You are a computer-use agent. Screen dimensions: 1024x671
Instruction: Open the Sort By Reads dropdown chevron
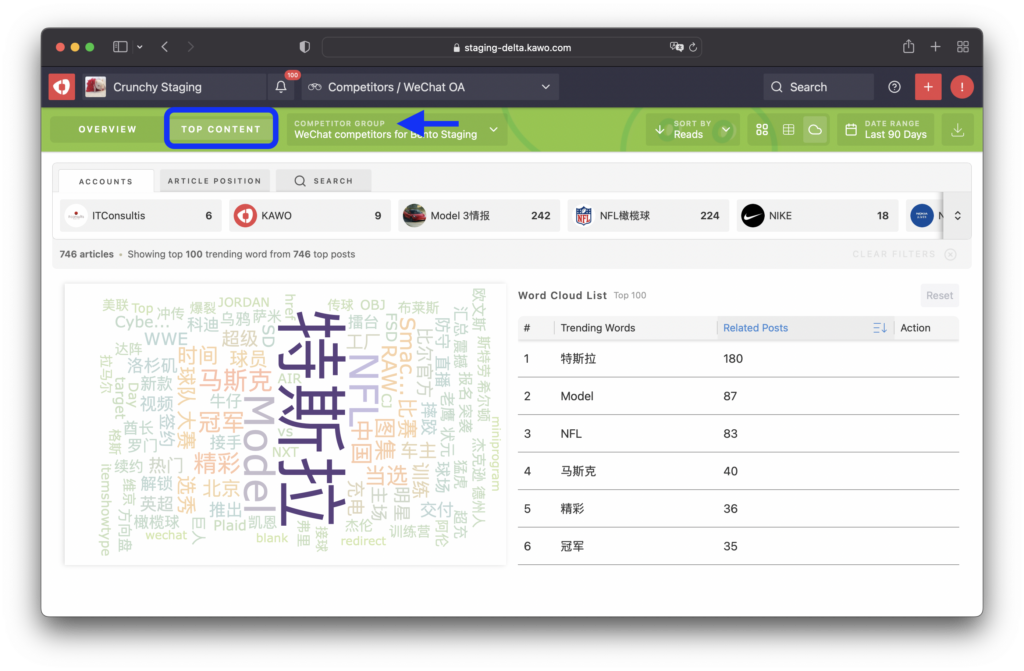726,129
